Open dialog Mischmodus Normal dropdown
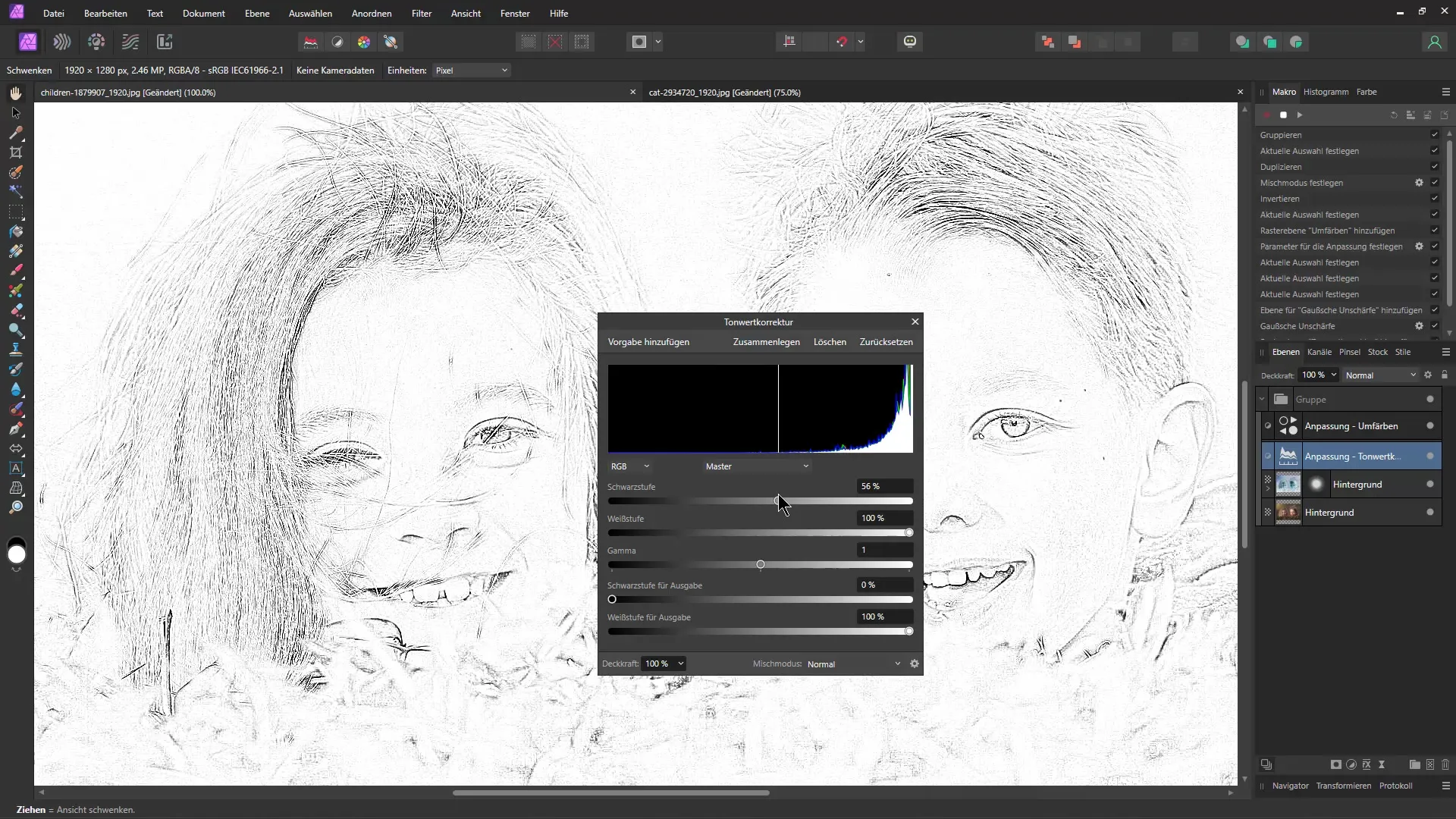Screen dimensions: 1456x819 point(854,664)
